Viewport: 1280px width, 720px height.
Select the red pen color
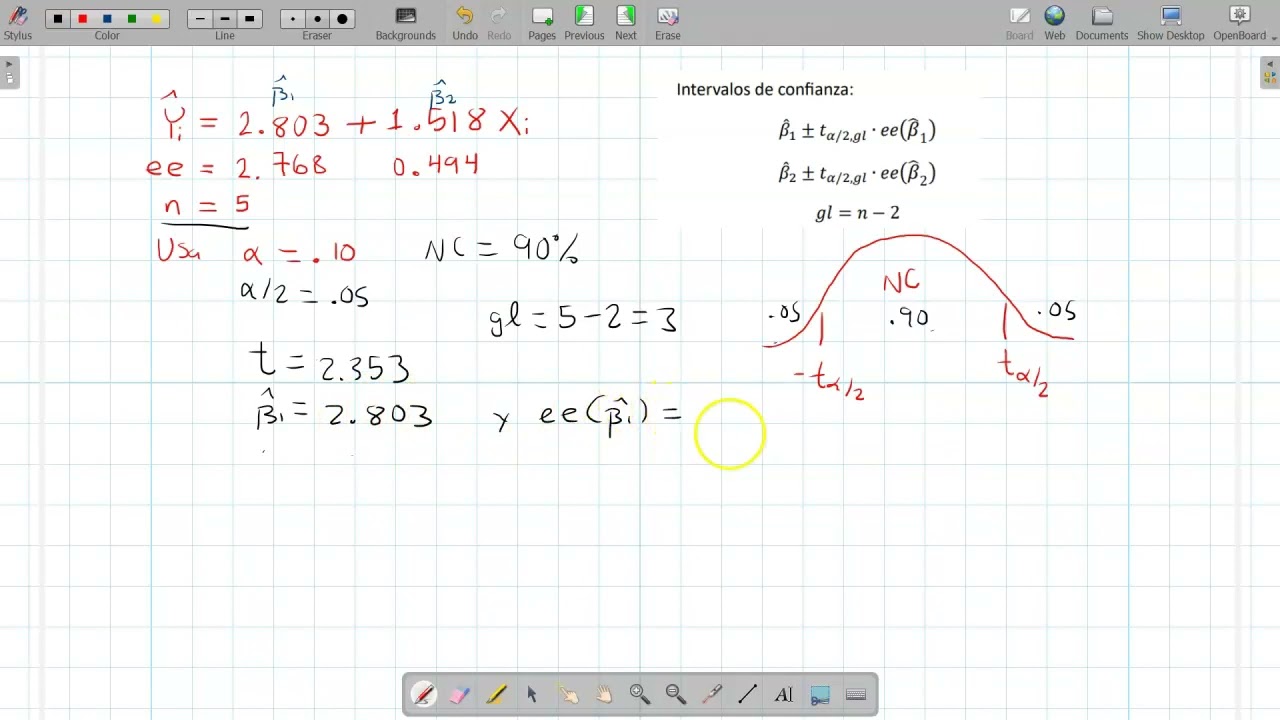tap(82, 19)
